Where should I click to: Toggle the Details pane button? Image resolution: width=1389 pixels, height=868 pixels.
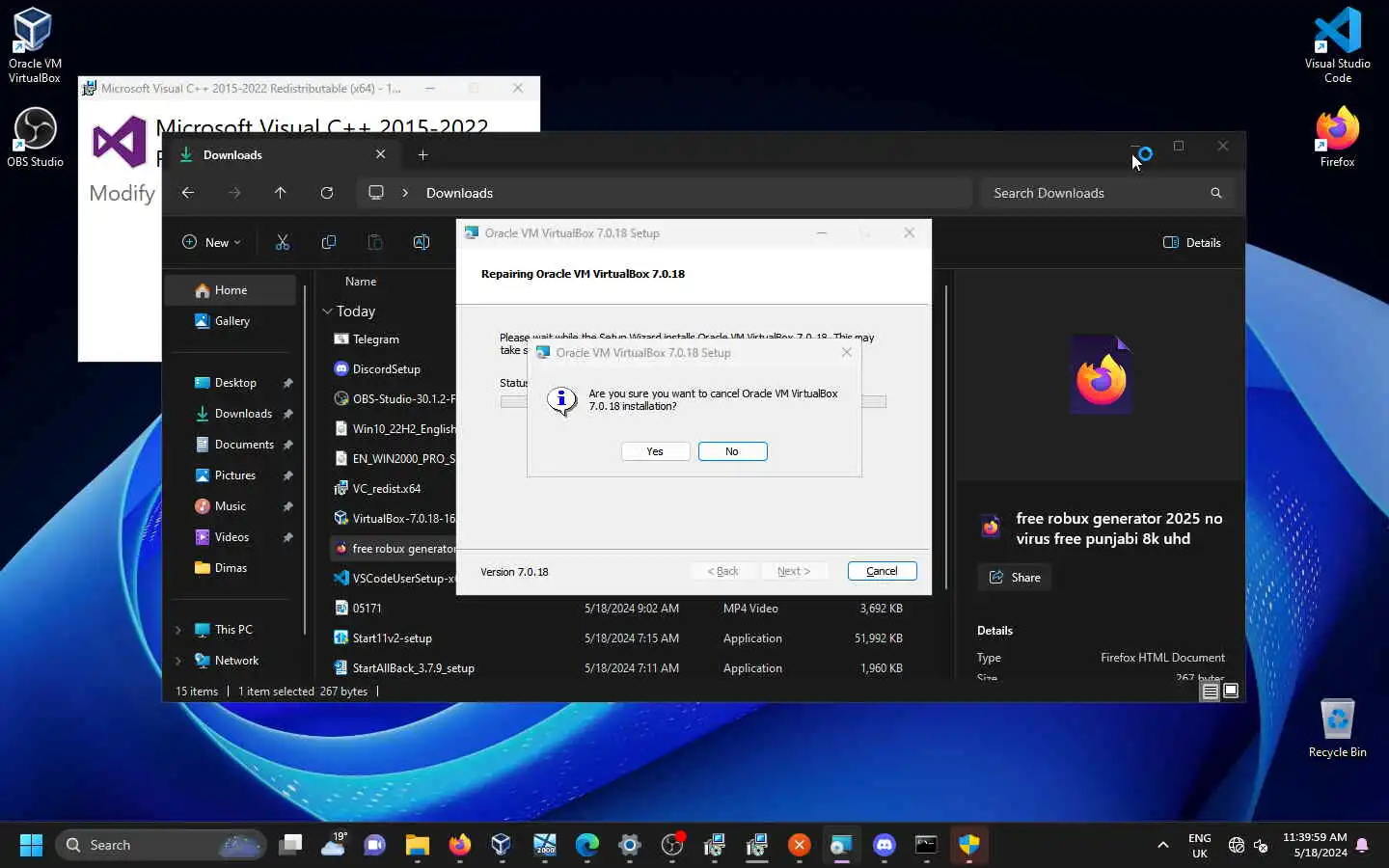coord(1192,242)
